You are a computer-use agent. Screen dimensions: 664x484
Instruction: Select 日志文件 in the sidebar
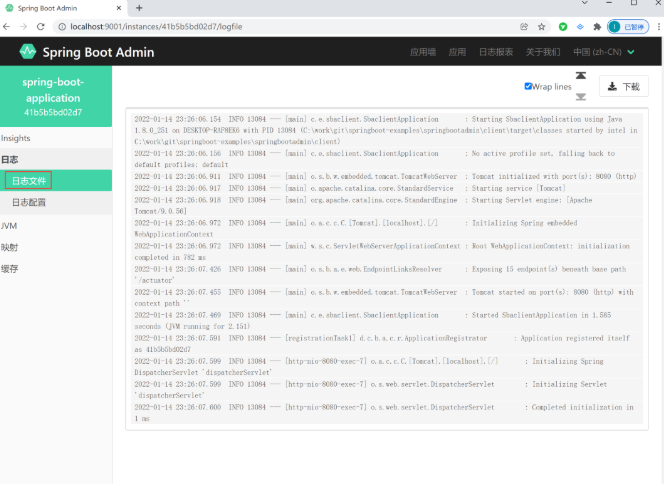click(56, 181)
